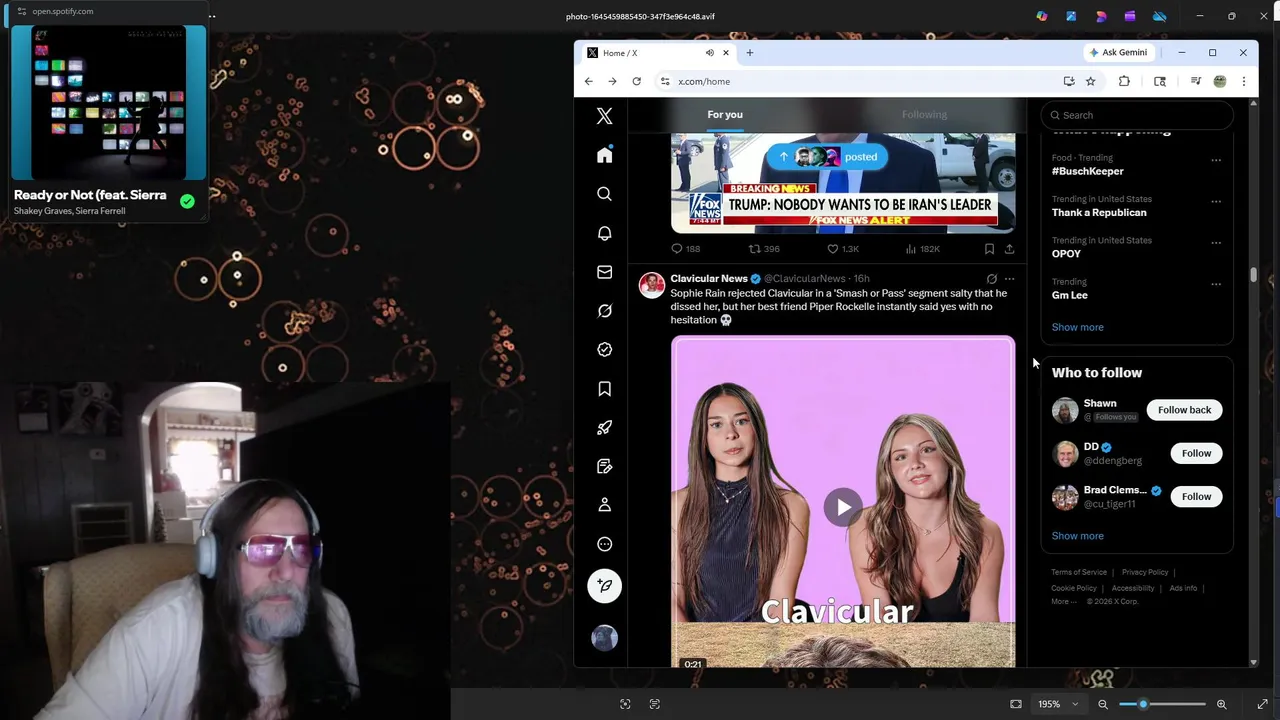1280x720 pixels.
Task: Bookmark this tab with the star icon
Action: point(1090,81)
